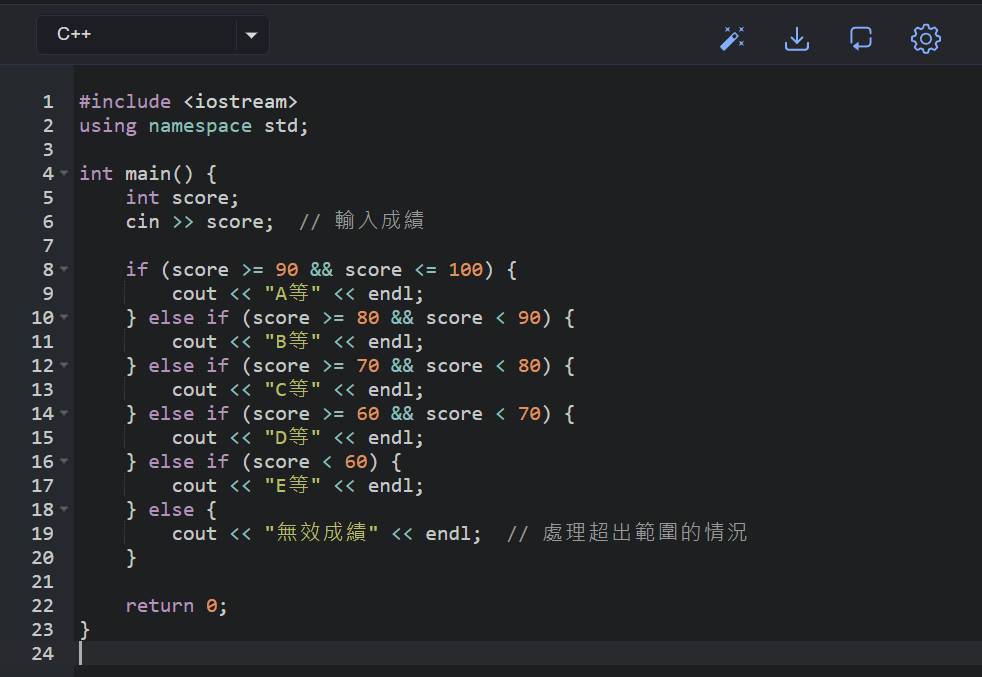Image resolution: width=982 pixels, height=677 pixels.
Task: Click the number 80 in line 10
Action: (368, 318)
